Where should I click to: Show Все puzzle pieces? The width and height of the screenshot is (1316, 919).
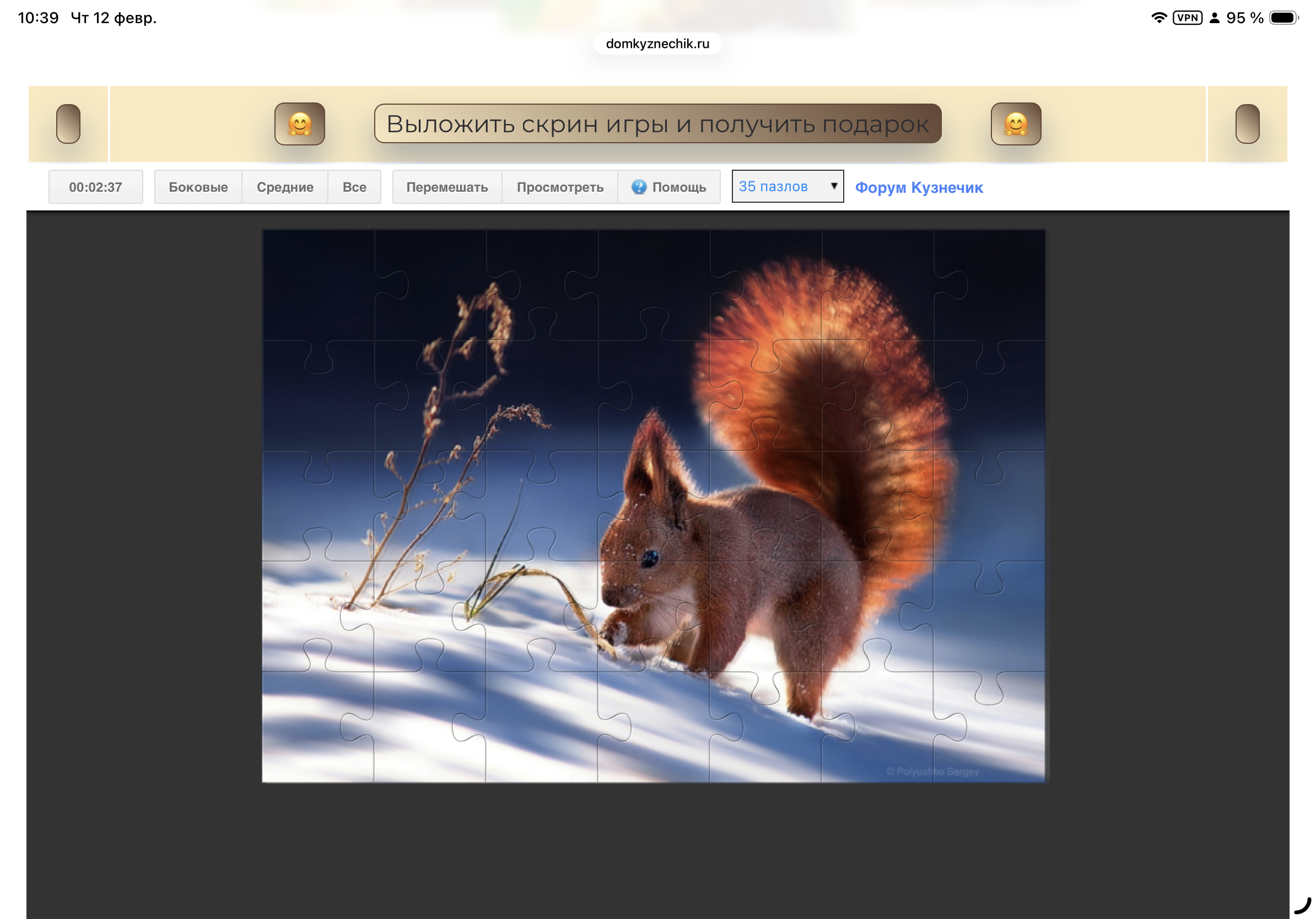pyautogui.click(x=354, y=187)
